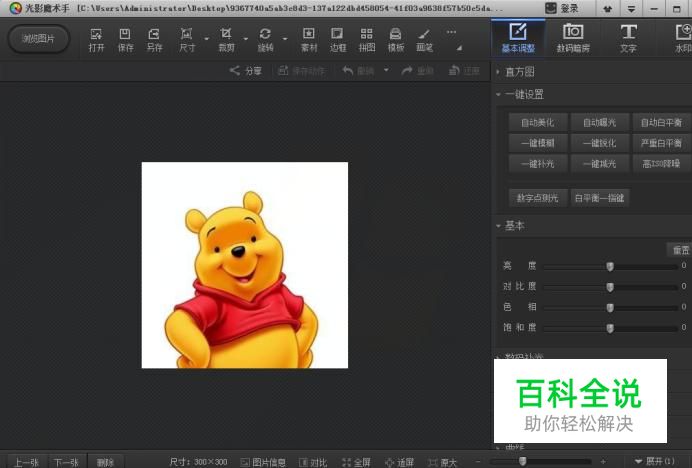Apply 一键减光 reduce light

click(x=599, y=164)
